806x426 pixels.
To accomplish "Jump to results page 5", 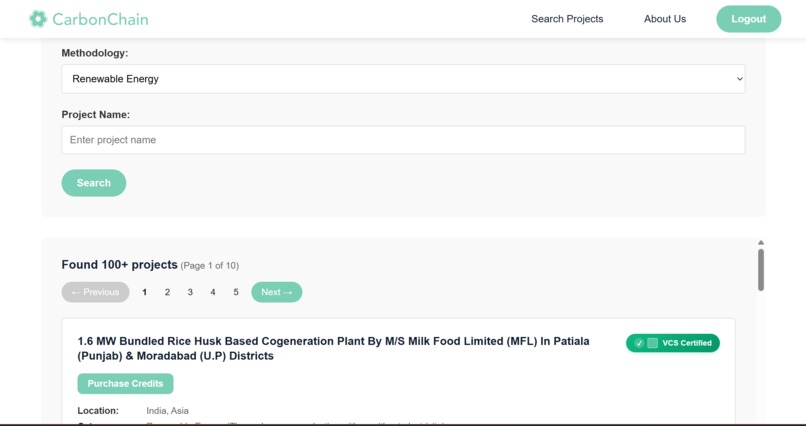I will [236, 292].
